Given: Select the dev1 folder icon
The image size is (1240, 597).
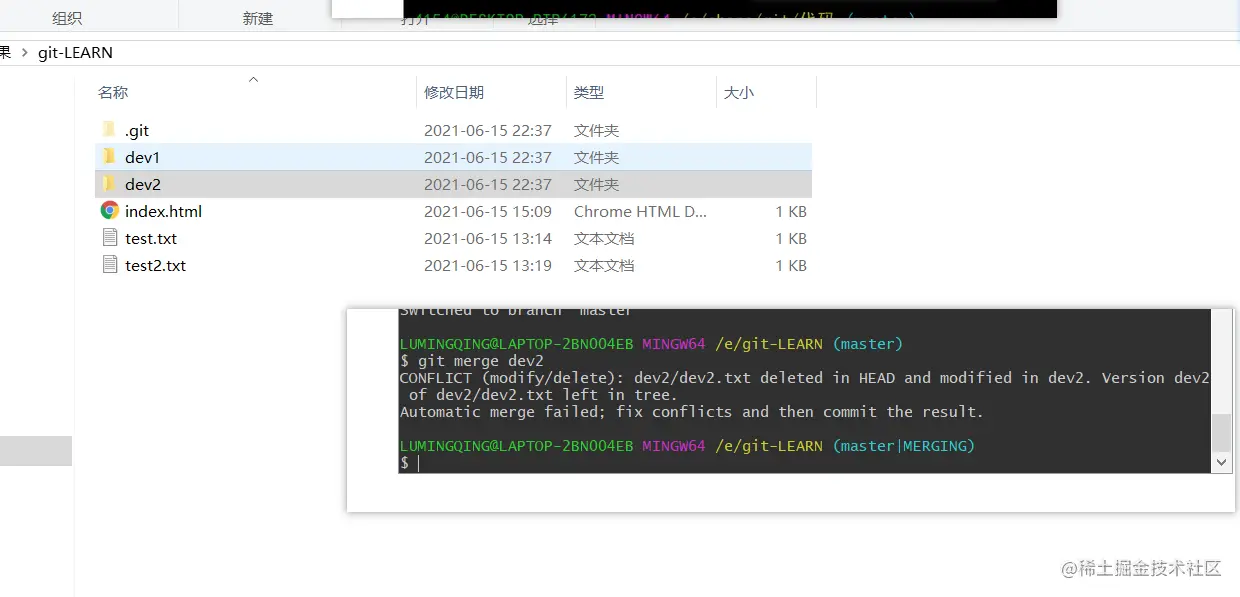Looking at the screenshot, I should point(109,157).
